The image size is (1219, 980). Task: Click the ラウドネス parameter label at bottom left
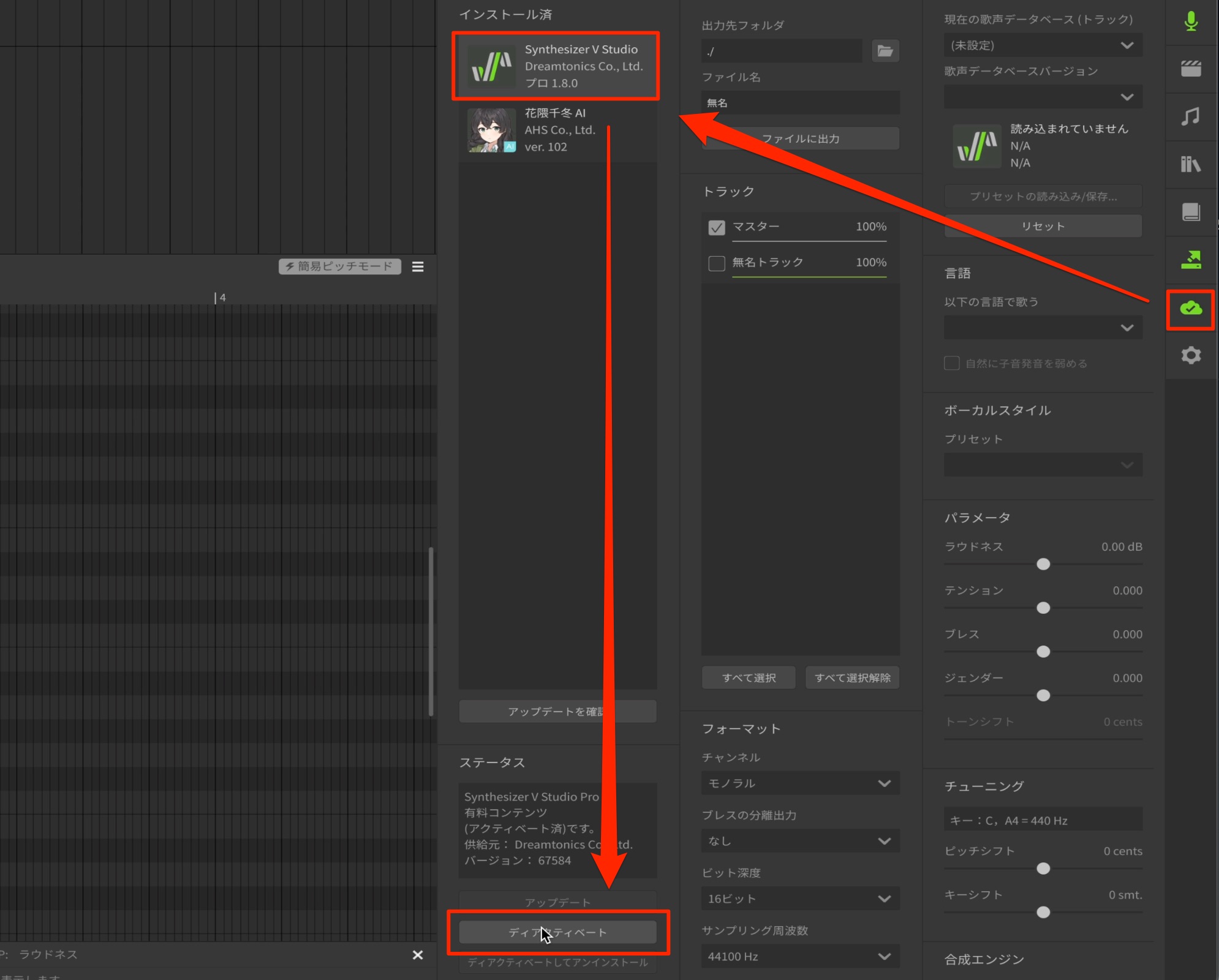[x=48, y=954]
